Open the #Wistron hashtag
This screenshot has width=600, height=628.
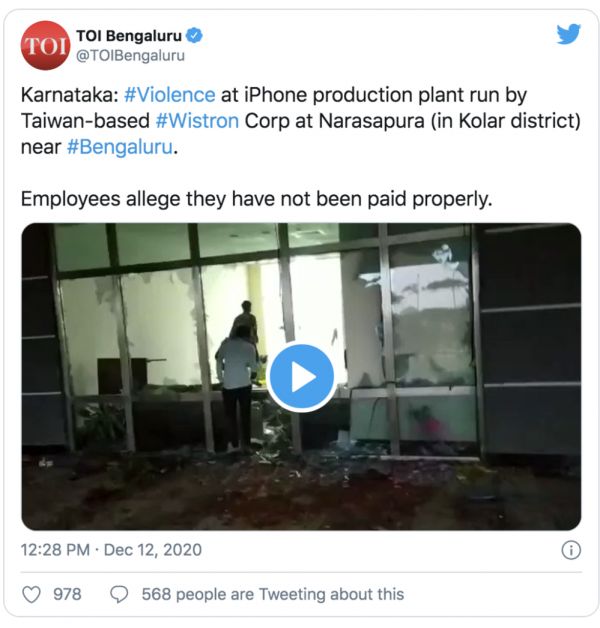pyautogui.click(x=197, y=121)
